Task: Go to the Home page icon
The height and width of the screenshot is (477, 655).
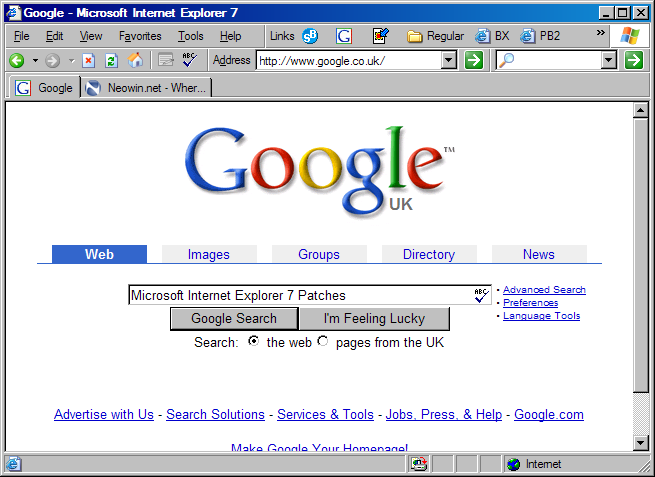Action: [x=135, y=61]
